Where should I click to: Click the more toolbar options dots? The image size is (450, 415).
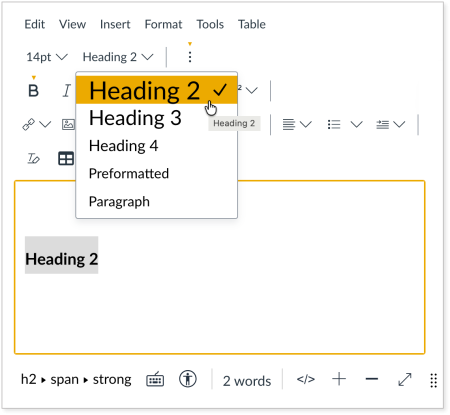[190, 57]
